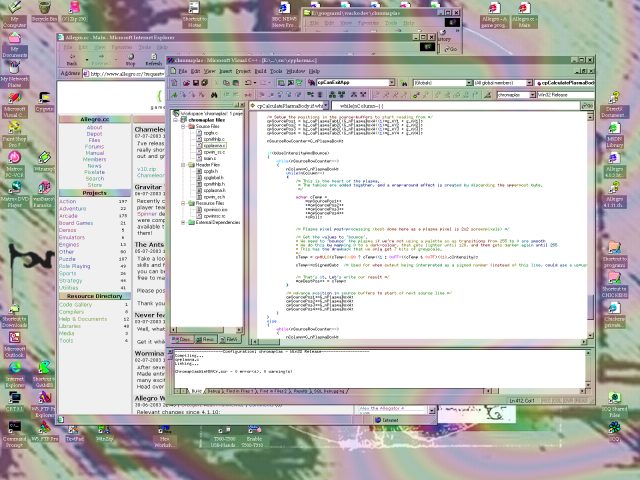Open the My Documents desktop icon
Image resolution: width=640 pixels, height=480 pixels.
tap(14, 45)
